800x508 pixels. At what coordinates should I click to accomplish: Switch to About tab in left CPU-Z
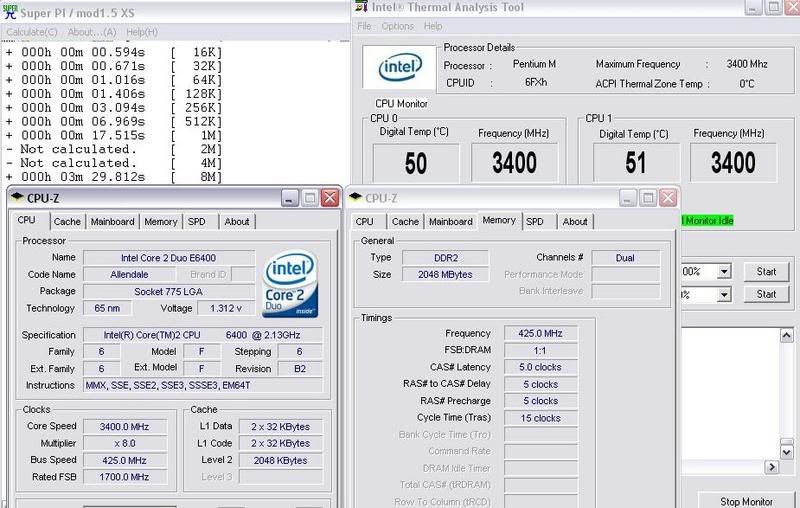pyautogui.click(x=237, y=221)
